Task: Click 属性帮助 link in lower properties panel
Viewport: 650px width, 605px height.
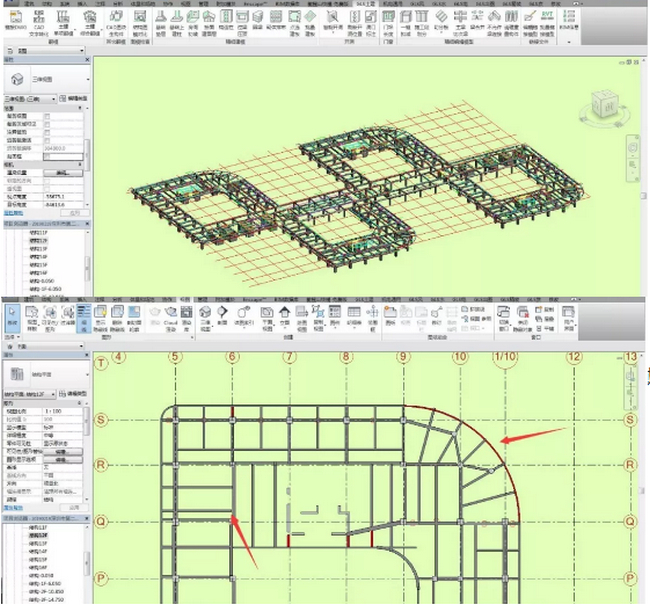Action: (14, 508)
